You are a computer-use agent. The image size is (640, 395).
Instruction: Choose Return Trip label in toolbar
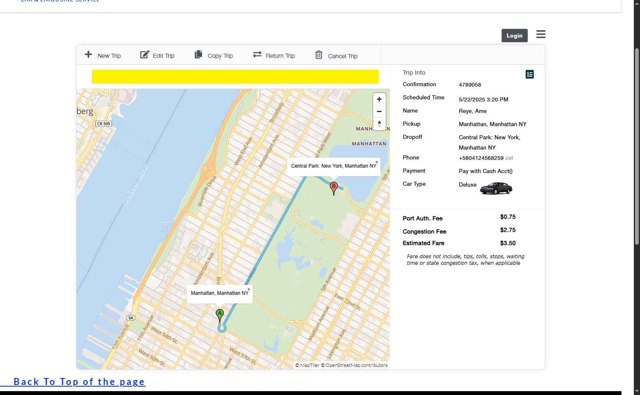tap(280, 55)
